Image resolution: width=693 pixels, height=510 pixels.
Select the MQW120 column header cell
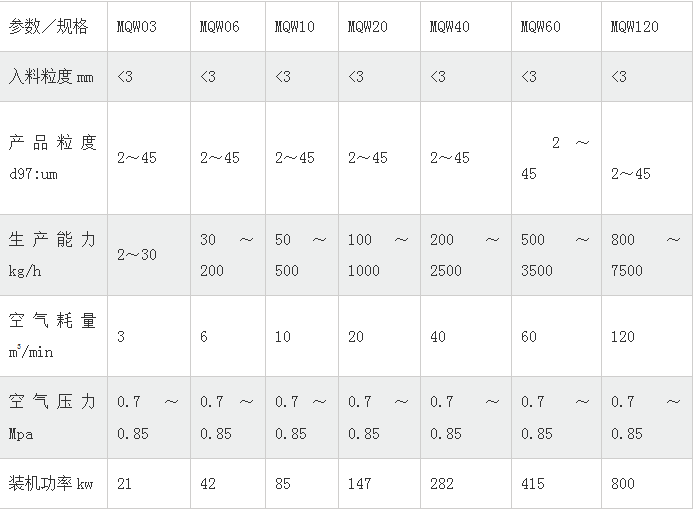click(647, 27)
